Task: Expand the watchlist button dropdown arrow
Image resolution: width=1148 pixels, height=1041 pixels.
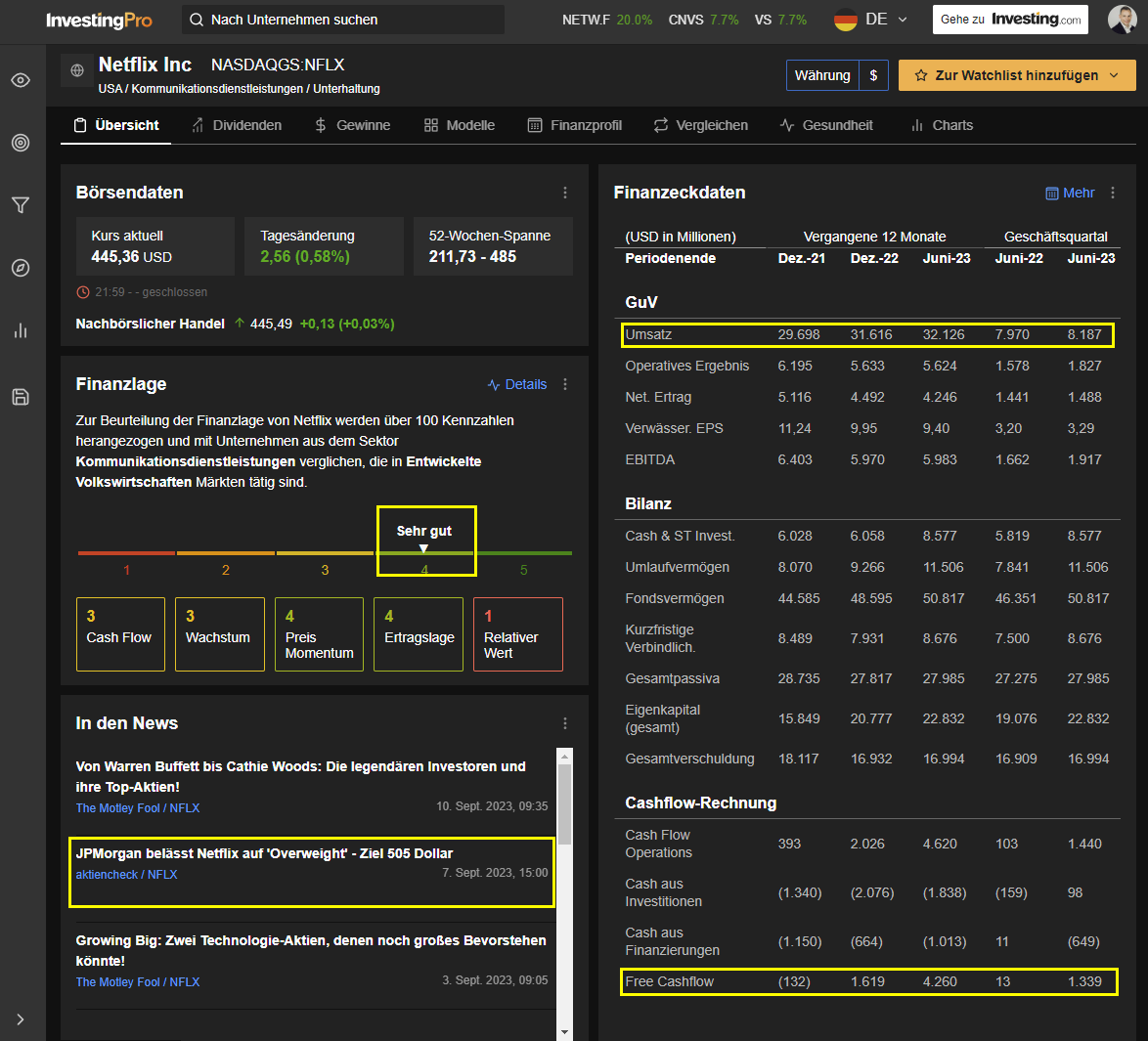Action: 1115,75
